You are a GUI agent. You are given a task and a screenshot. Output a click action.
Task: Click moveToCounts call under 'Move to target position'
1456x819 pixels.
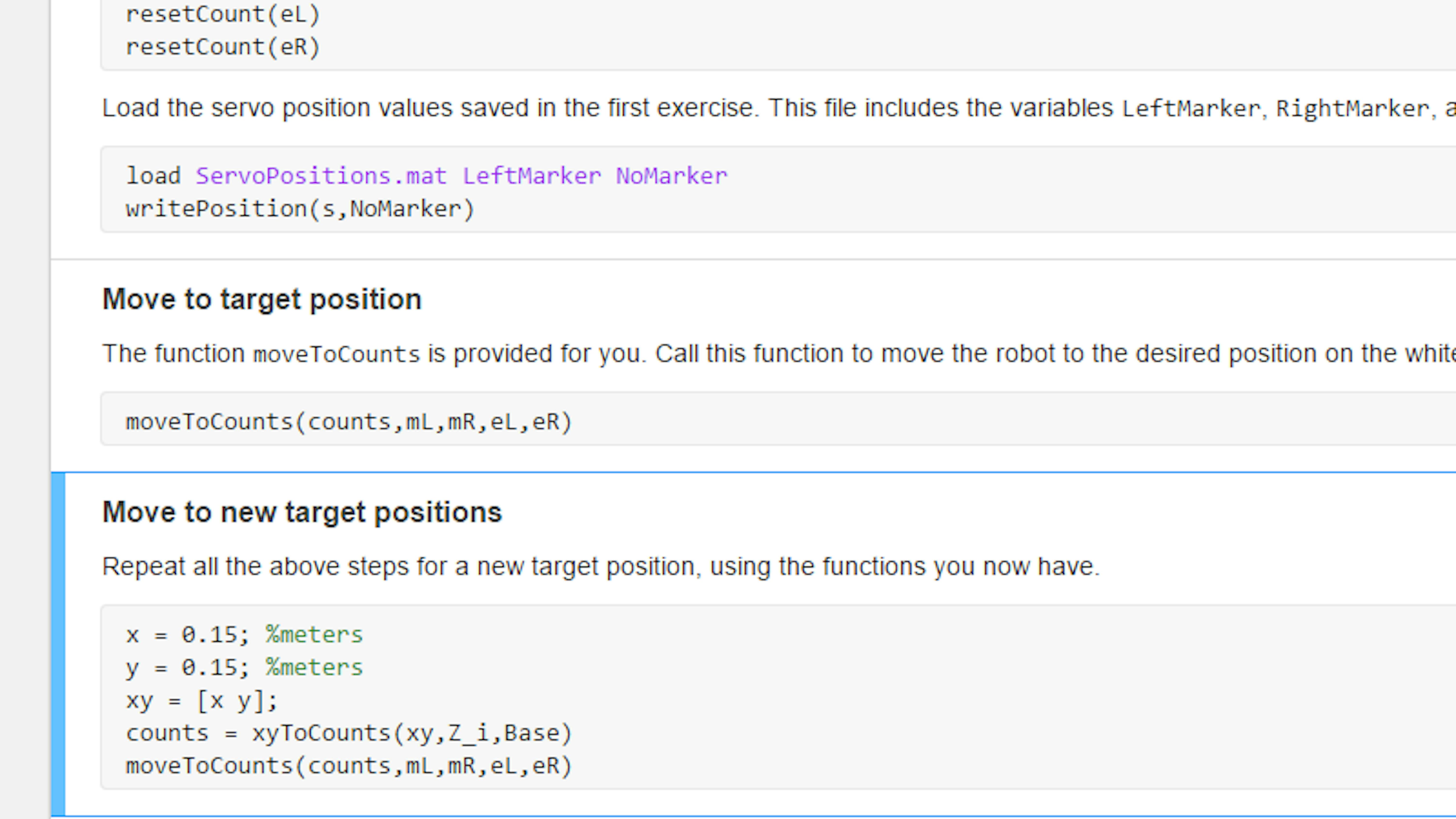349,422
